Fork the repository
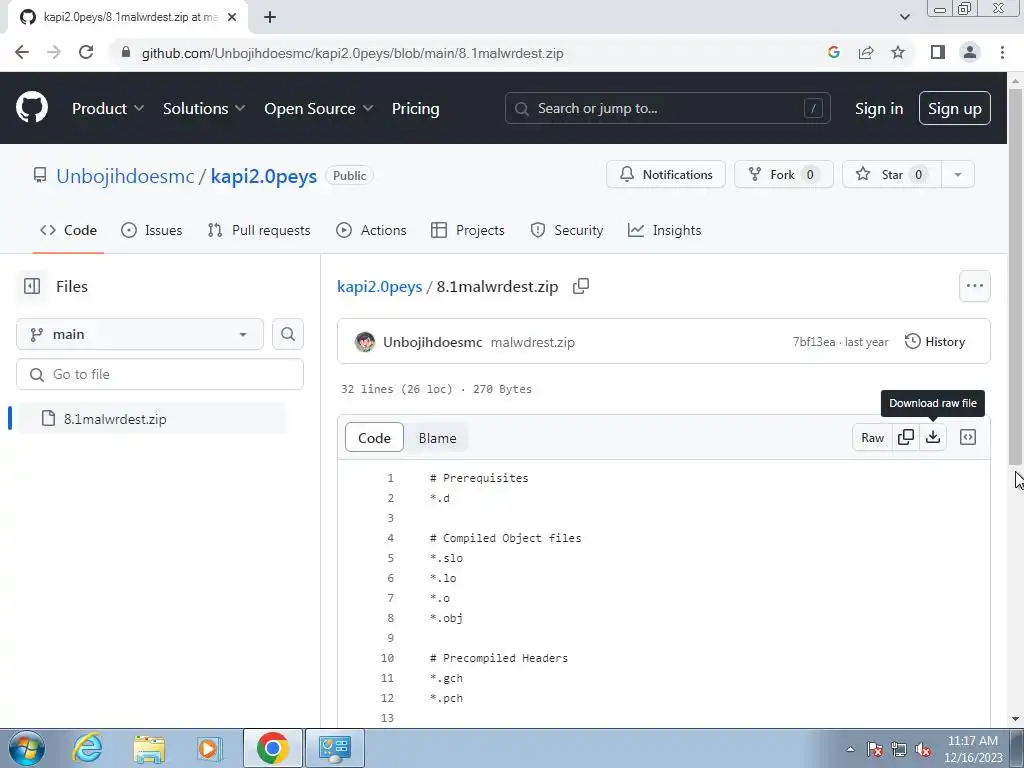Screen dimensions: 1024x768 (x=783, y=174)
